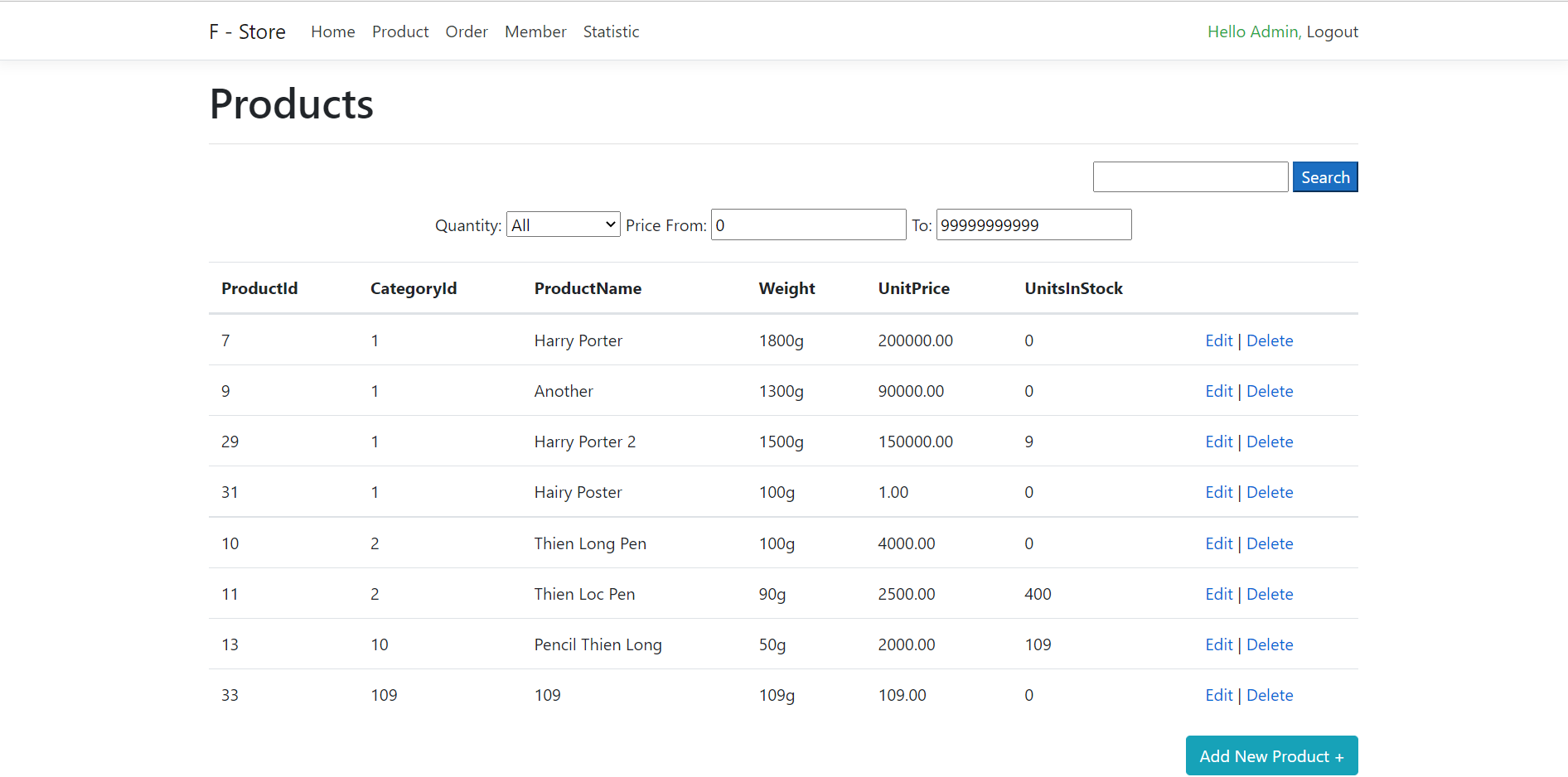Log out using the Logout link
This screenshot has height=777, width=1568.
pos(1331,31)
